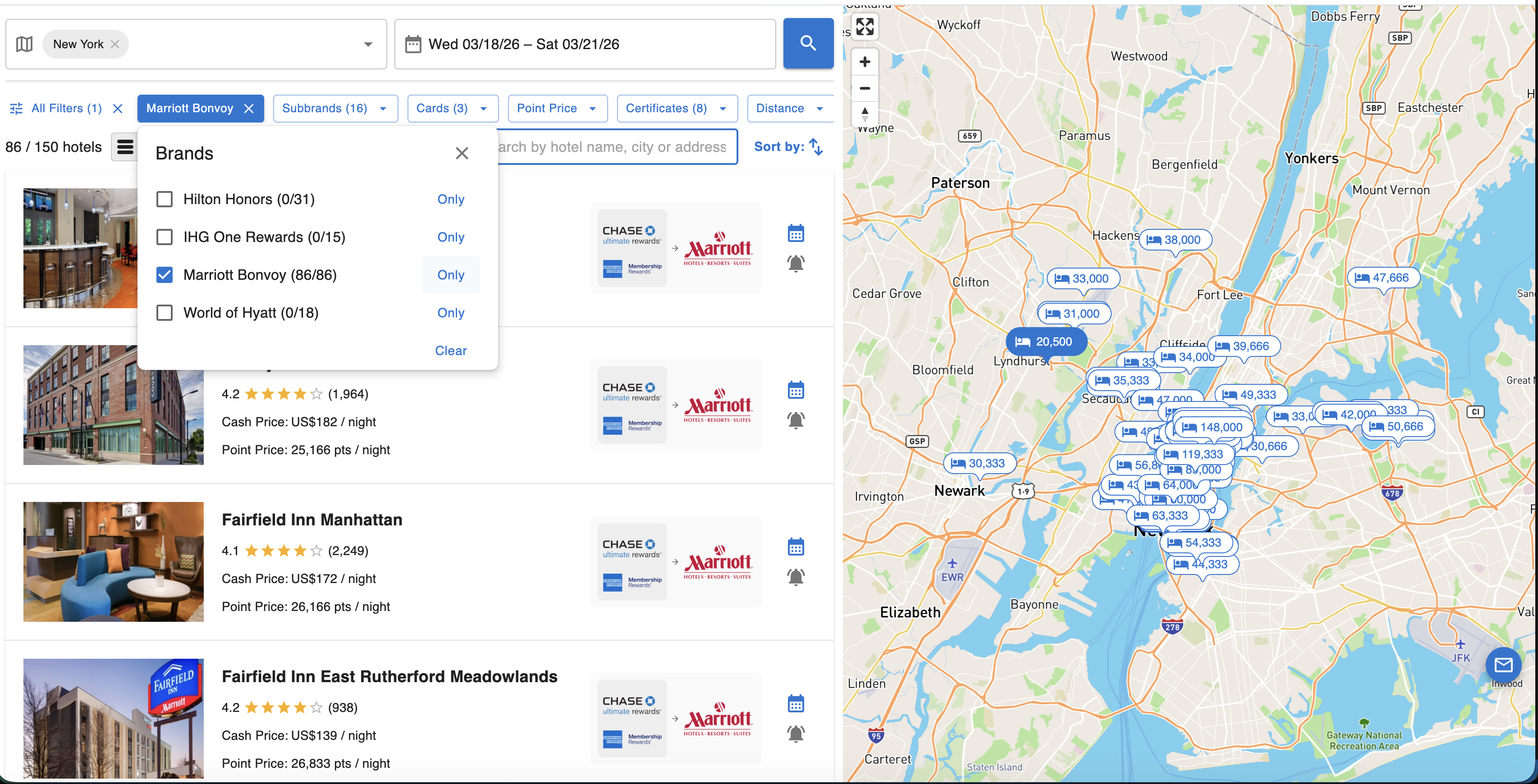Uncheck the Marriott Bonvoy checkbox
The image size is (1538, 784).
[164, 275]
